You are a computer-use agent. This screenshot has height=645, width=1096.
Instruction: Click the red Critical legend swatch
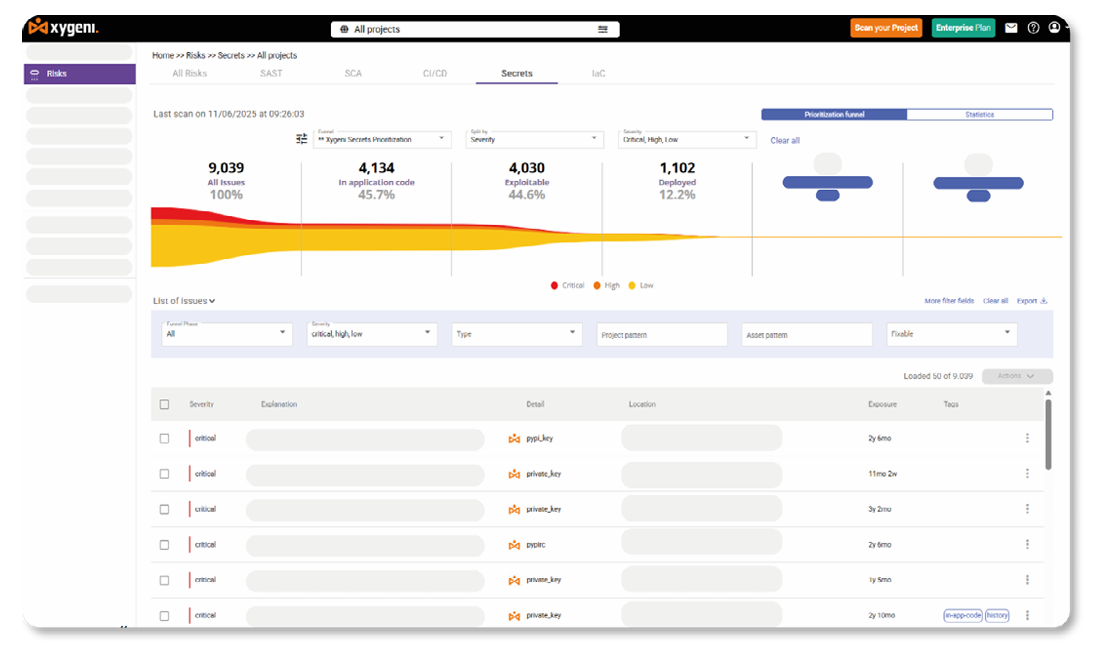pos(554,286)
